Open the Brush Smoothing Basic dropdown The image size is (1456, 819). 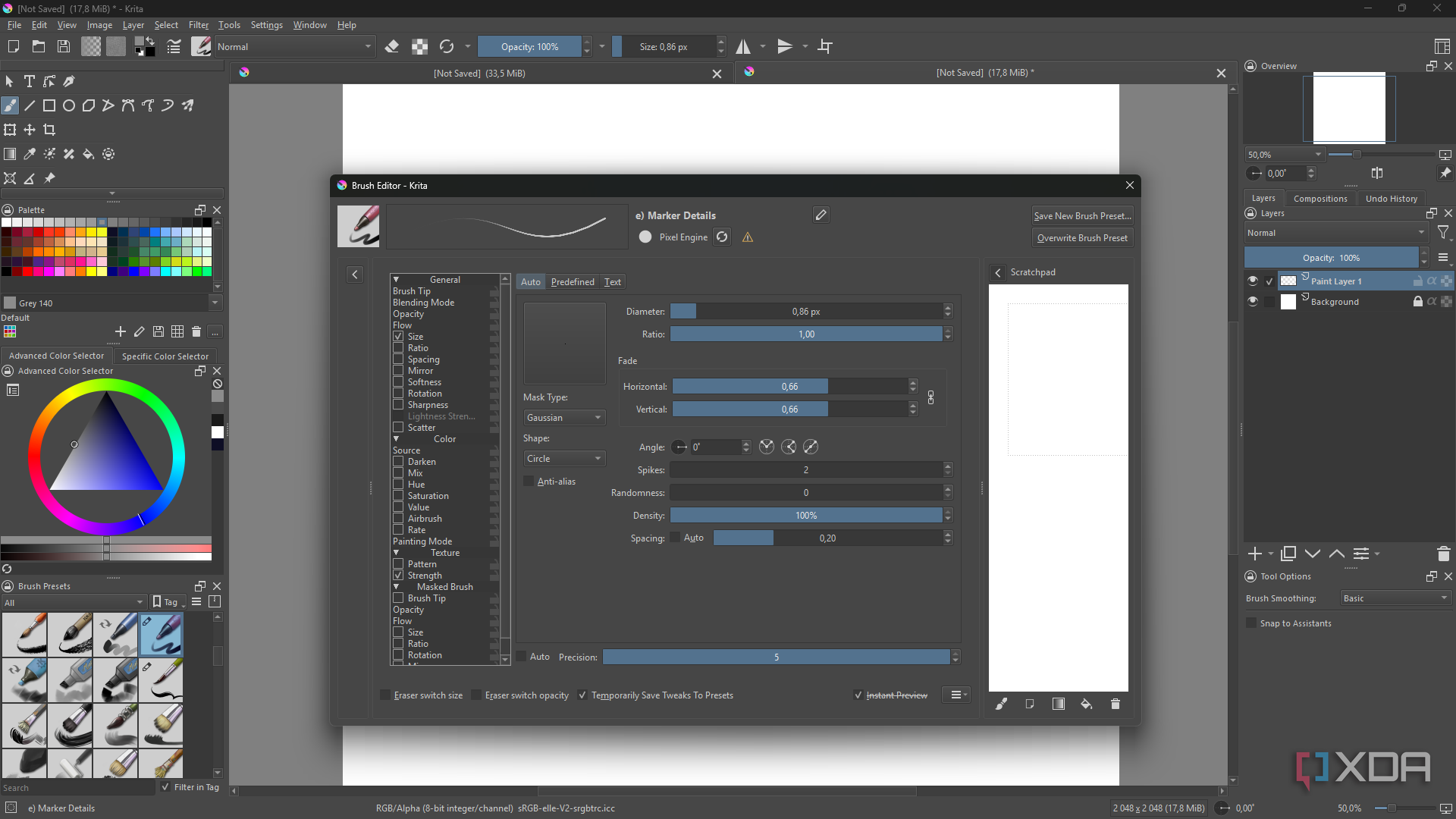point(1395,598)
